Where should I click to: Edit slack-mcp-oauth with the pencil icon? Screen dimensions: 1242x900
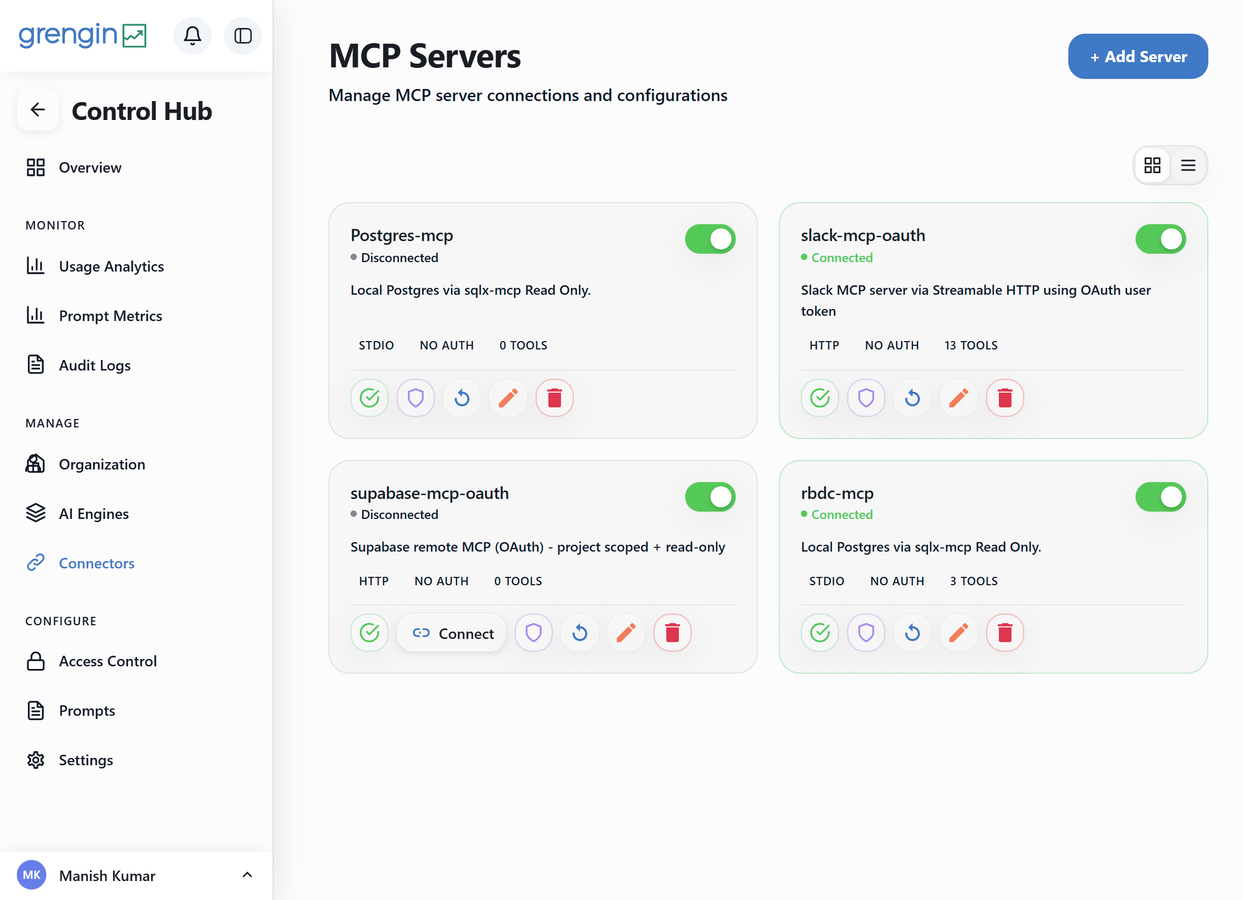pos(959,398)
